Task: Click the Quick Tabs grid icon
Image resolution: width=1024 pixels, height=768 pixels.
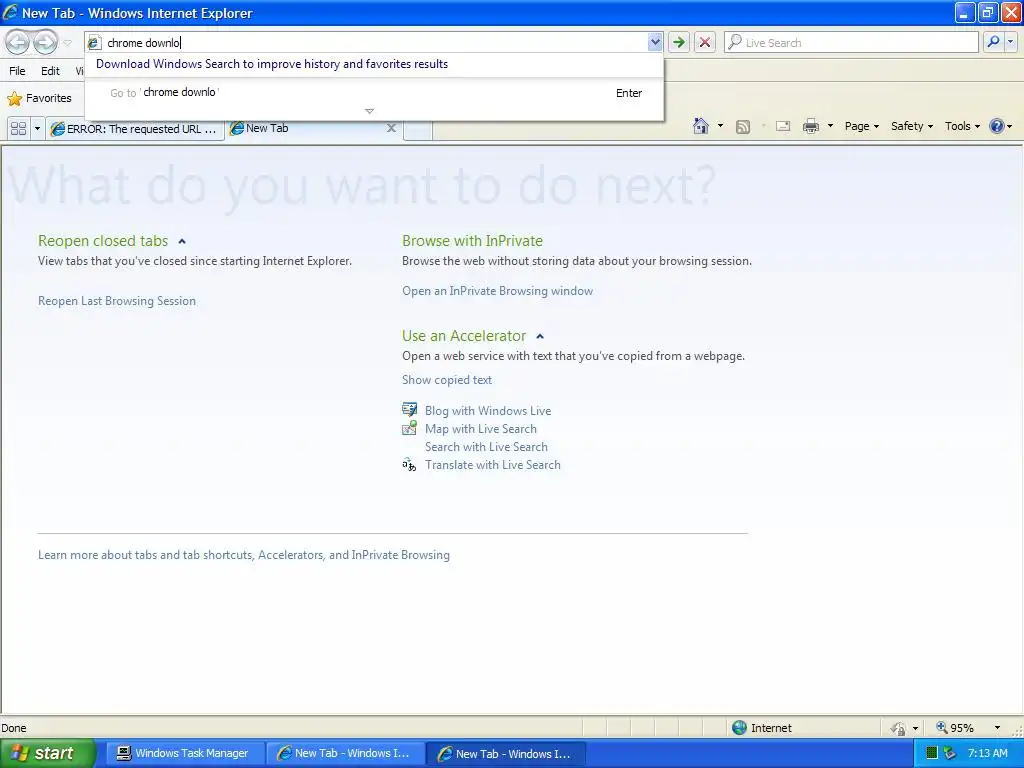Action: 18,129
